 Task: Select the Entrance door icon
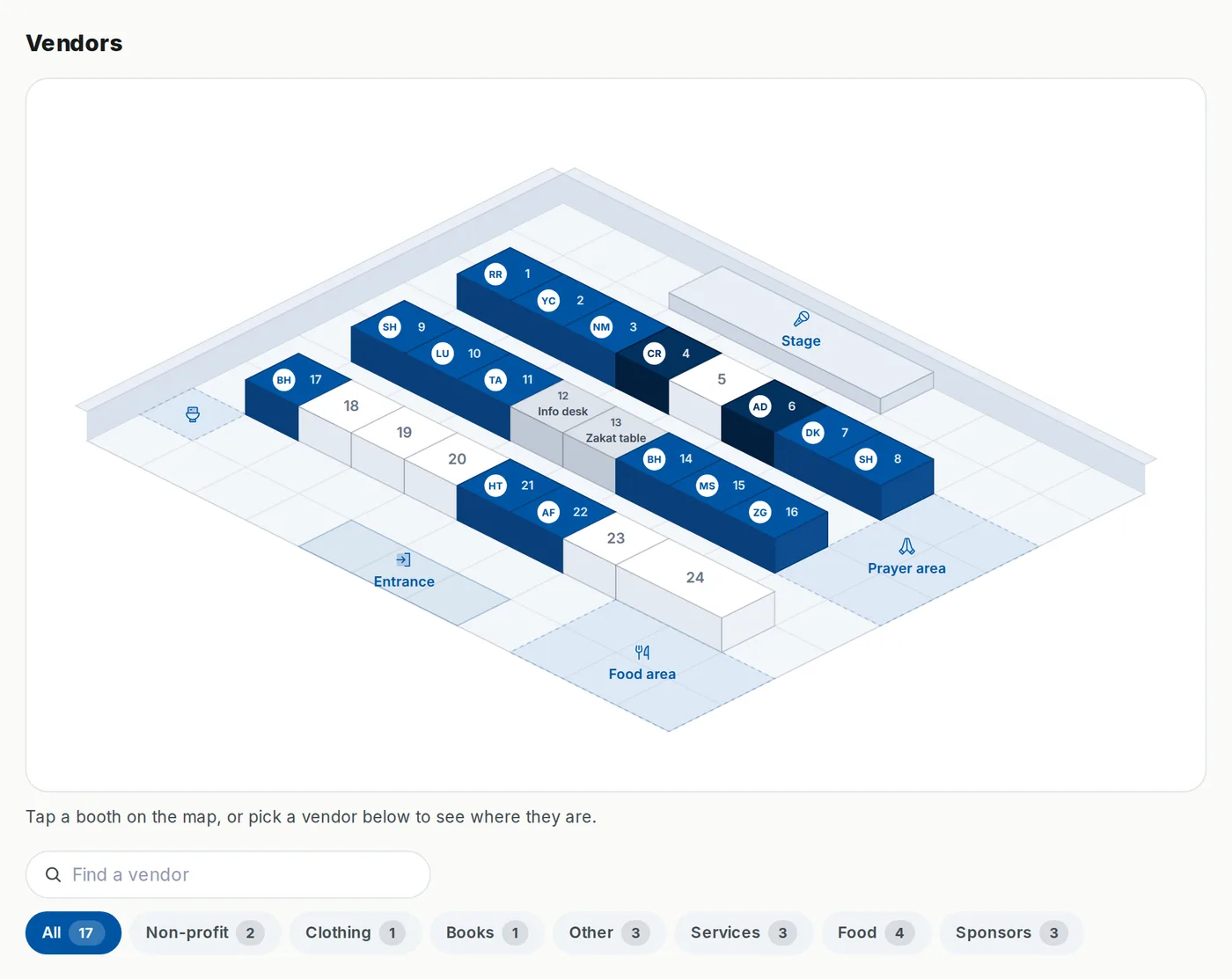(404, 559)
